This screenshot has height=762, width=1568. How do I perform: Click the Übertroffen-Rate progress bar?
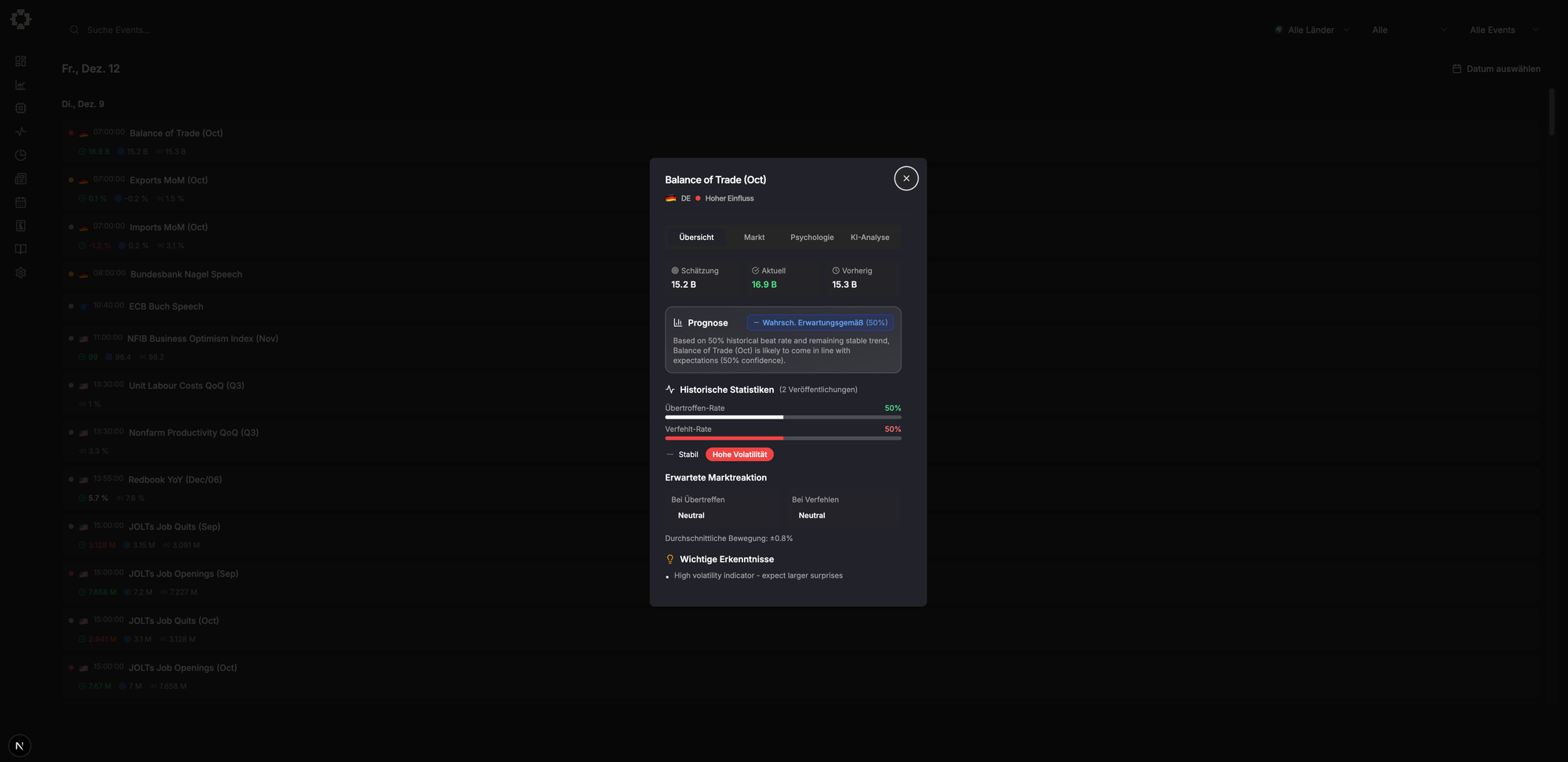click(x=782, y=417)
